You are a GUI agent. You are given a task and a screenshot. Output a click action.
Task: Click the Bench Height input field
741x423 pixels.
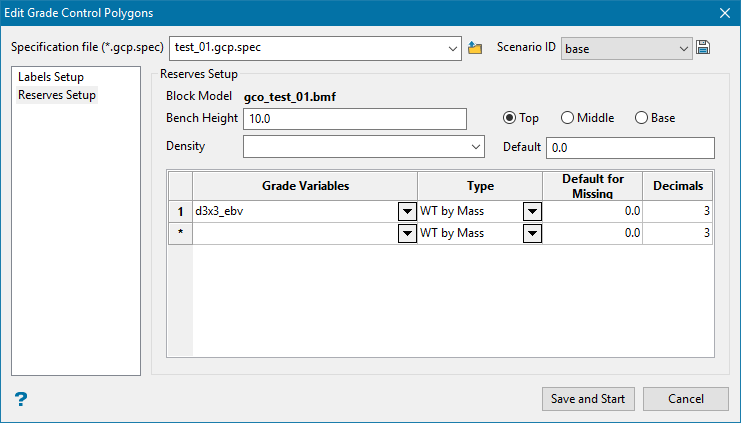[x=355, y=119]
